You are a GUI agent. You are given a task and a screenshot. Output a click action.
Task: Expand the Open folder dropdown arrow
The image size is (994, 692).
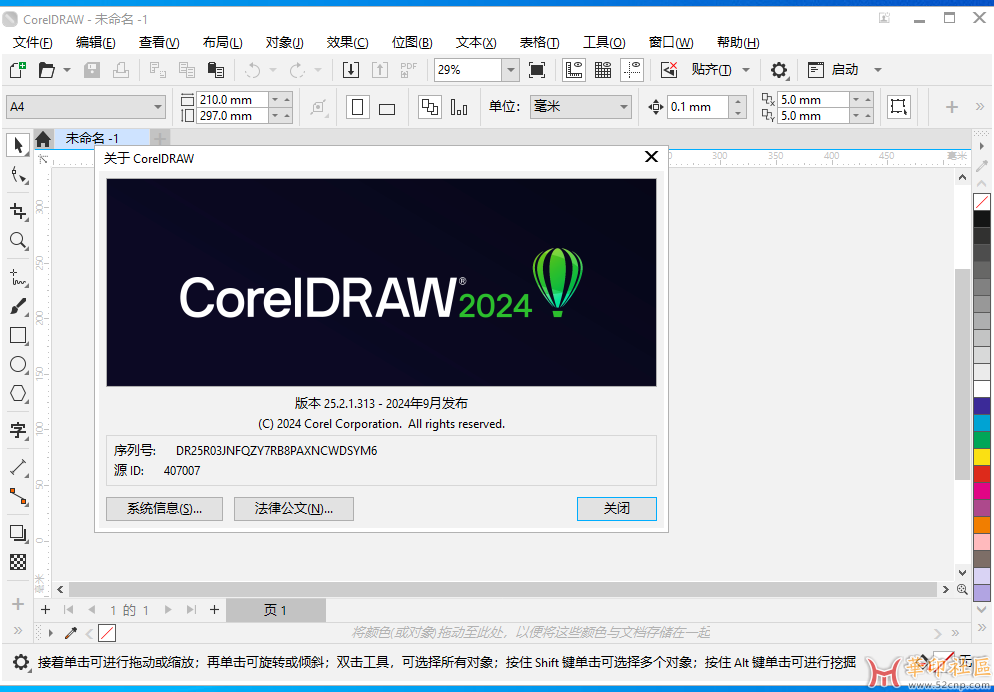pyautogui.click(x=67, y=70)
